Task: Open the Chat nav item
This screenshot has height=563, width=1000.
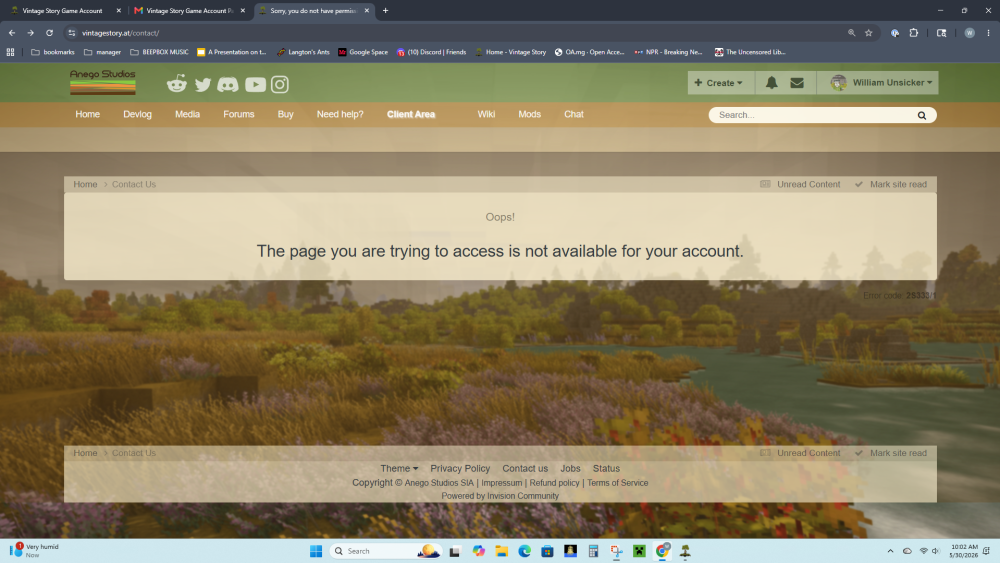Action: click(573, 114)
